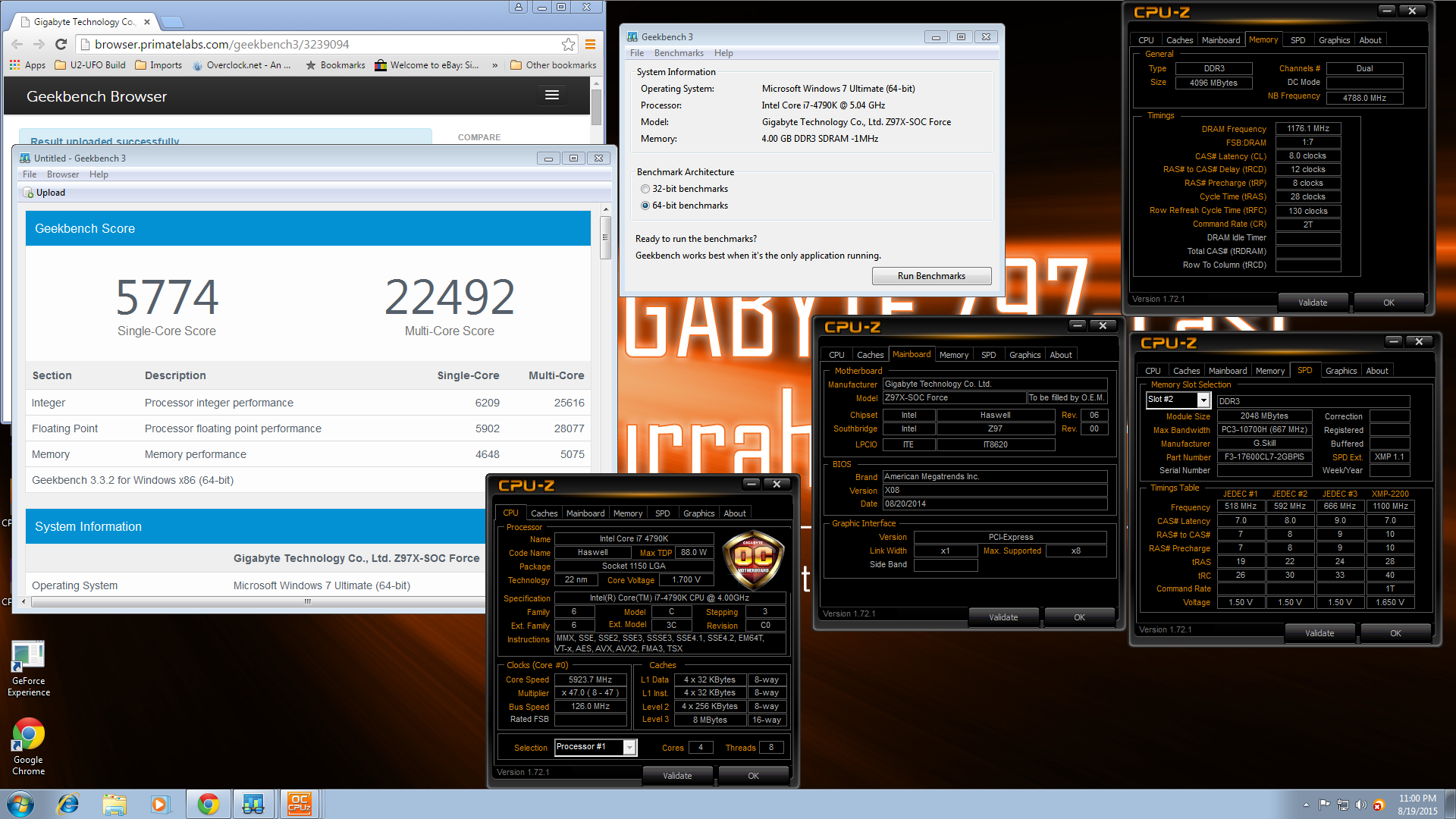Screen dimensions: 1456x819
Task: Open Imports bookmark folder
Action: click(x=158, y=65)
